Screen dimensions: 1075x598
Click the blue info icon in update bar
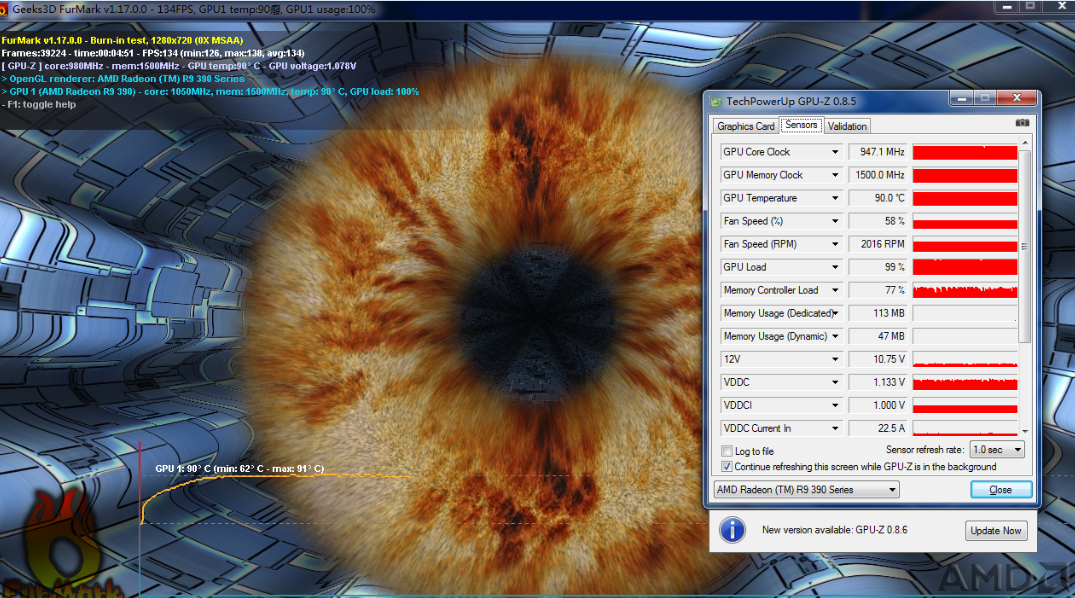732,530
